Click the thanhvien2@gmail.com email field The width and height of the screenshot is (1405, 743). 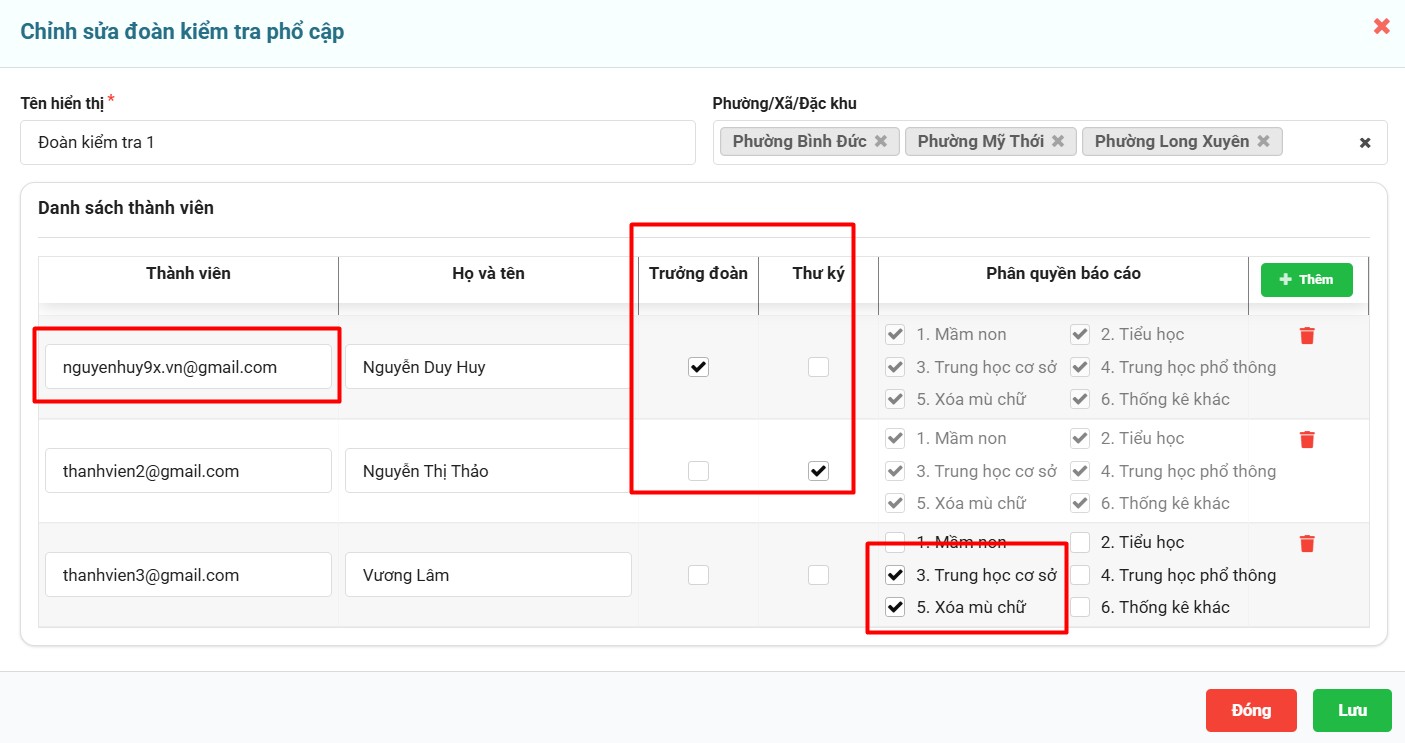188,471
